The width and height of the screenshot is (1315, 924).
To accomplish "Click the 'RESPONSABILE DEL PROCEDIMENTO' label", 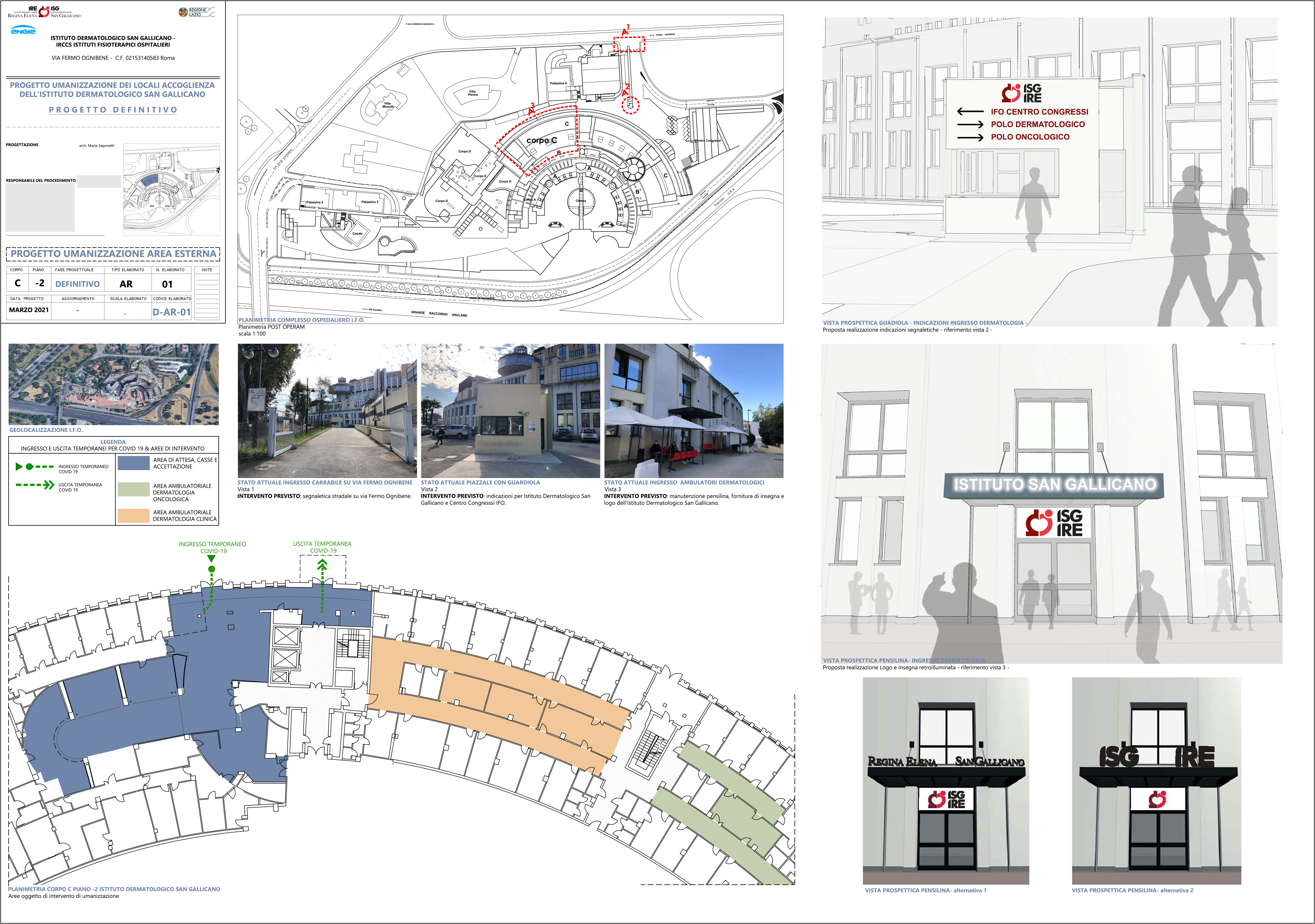I will point(41,180).
